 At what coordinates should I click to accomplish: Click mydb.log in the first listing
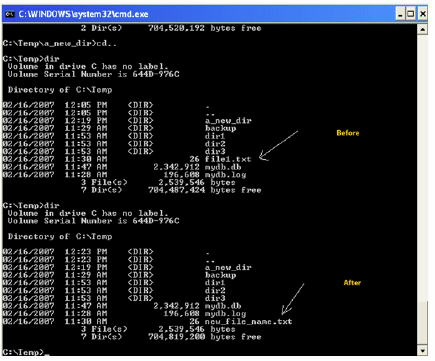point(225,175)
